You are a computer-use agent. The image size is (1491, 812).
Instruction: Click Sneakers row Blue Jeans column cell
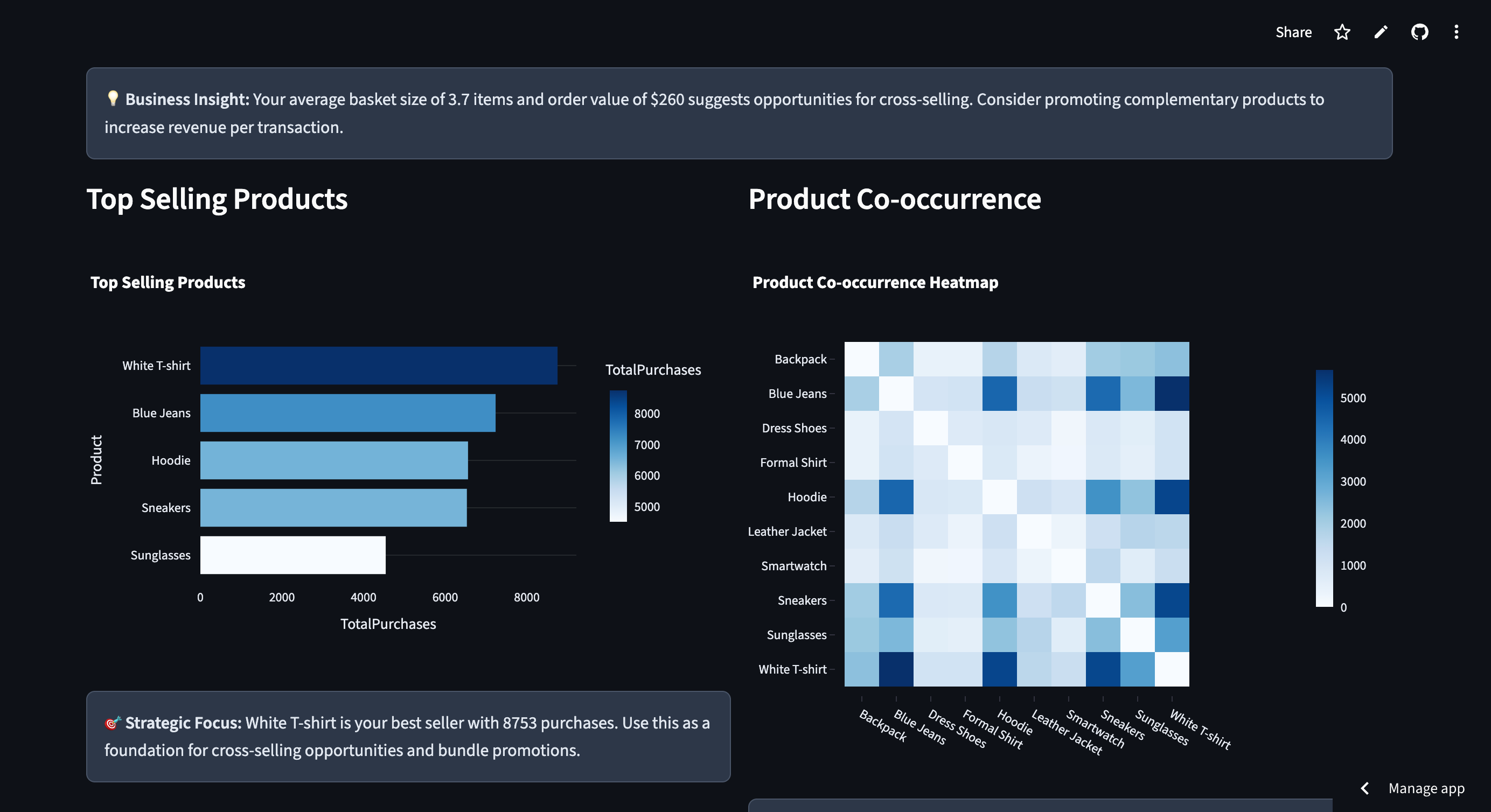(896, 600)
